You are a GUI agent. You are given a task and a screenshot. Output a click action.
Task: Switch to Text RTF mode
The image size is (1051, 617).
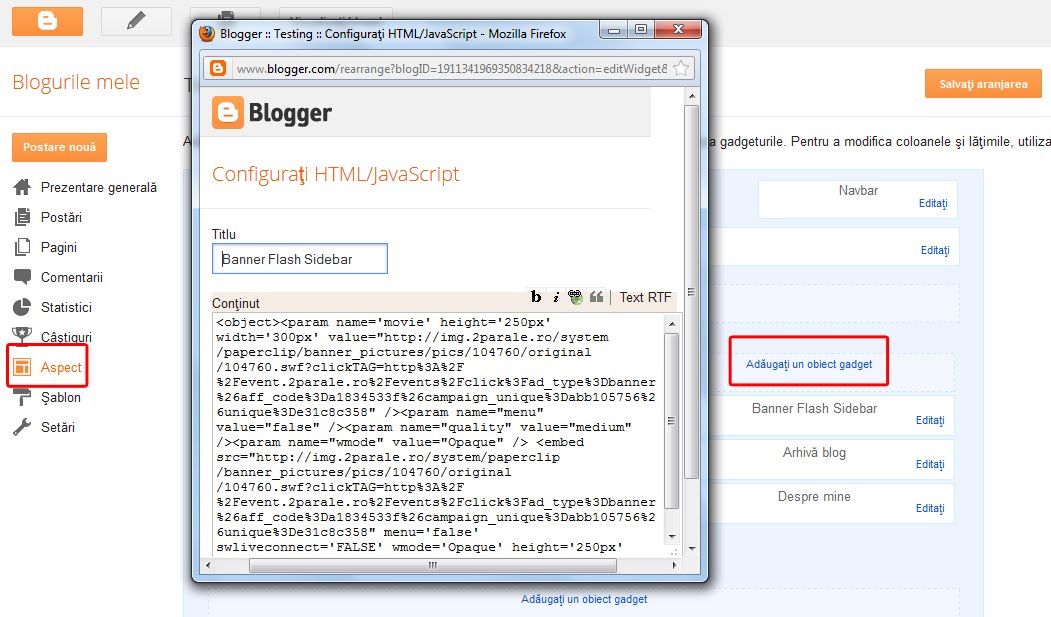pos(645,297)
